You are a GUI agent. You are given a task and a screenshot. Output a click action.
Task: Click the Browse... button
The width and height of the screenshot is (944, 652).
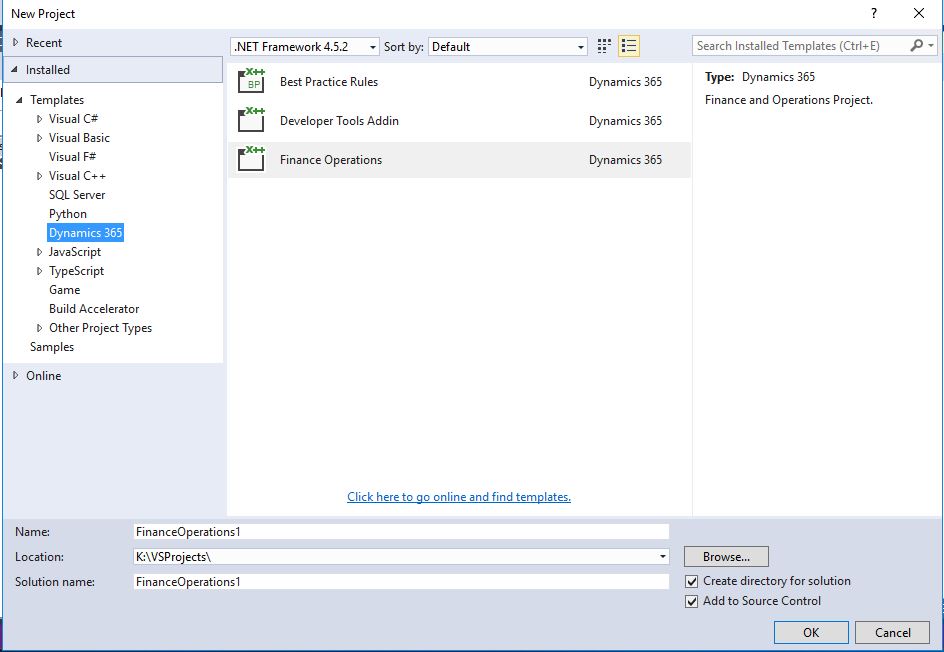[x=726, y=557]
